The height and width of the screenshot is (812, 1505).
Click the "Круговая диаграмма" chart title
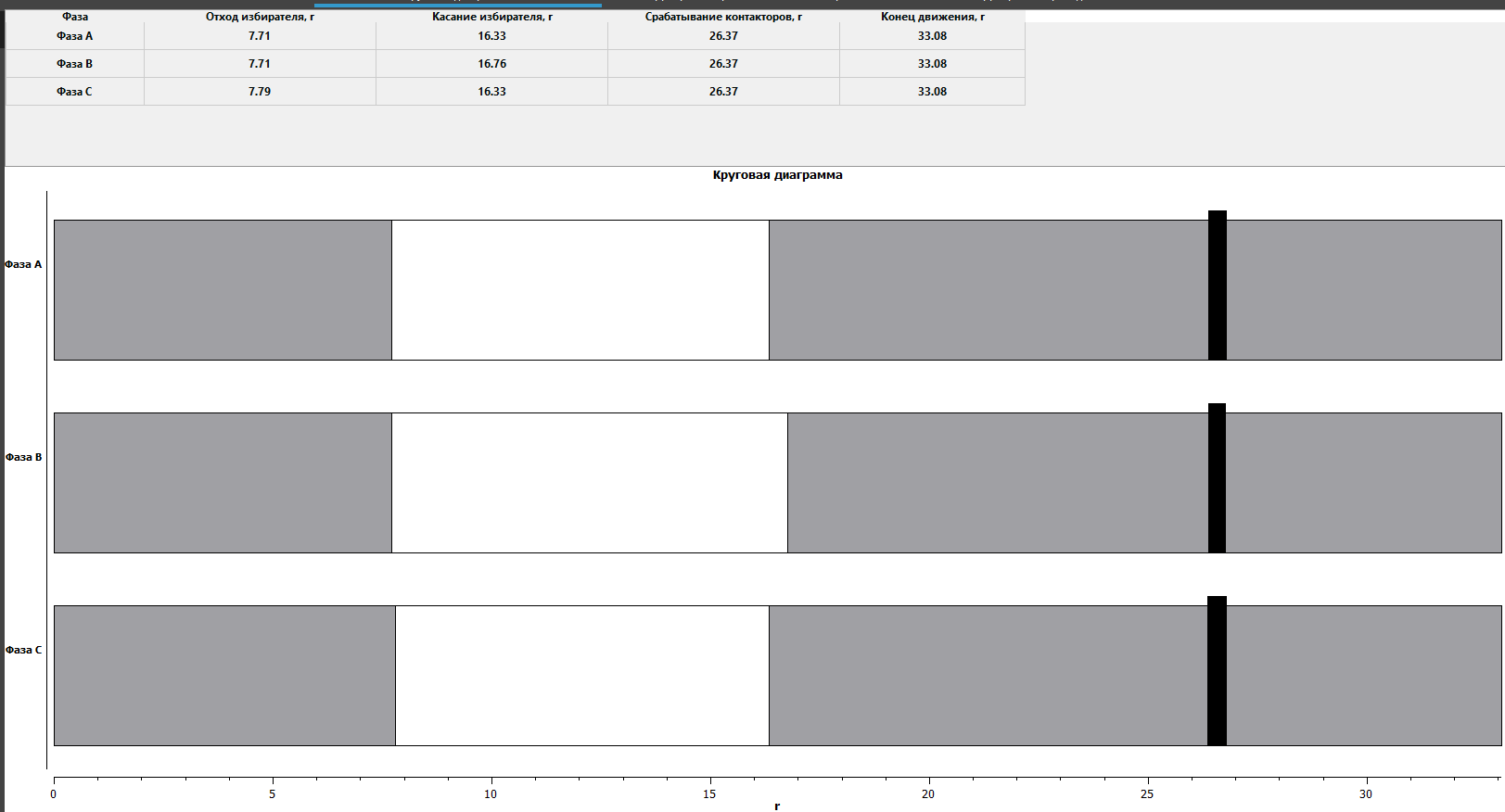click(777, 175)
